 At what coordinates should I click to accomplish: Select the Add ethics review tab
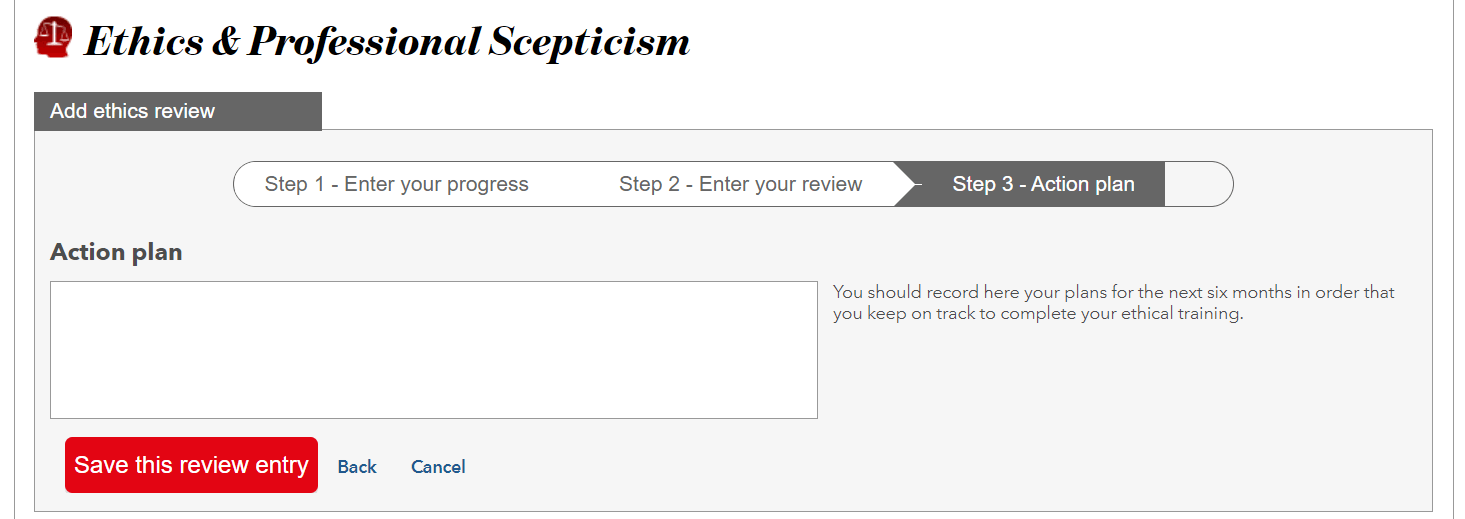pyautogui.click(x=177, y=111)
